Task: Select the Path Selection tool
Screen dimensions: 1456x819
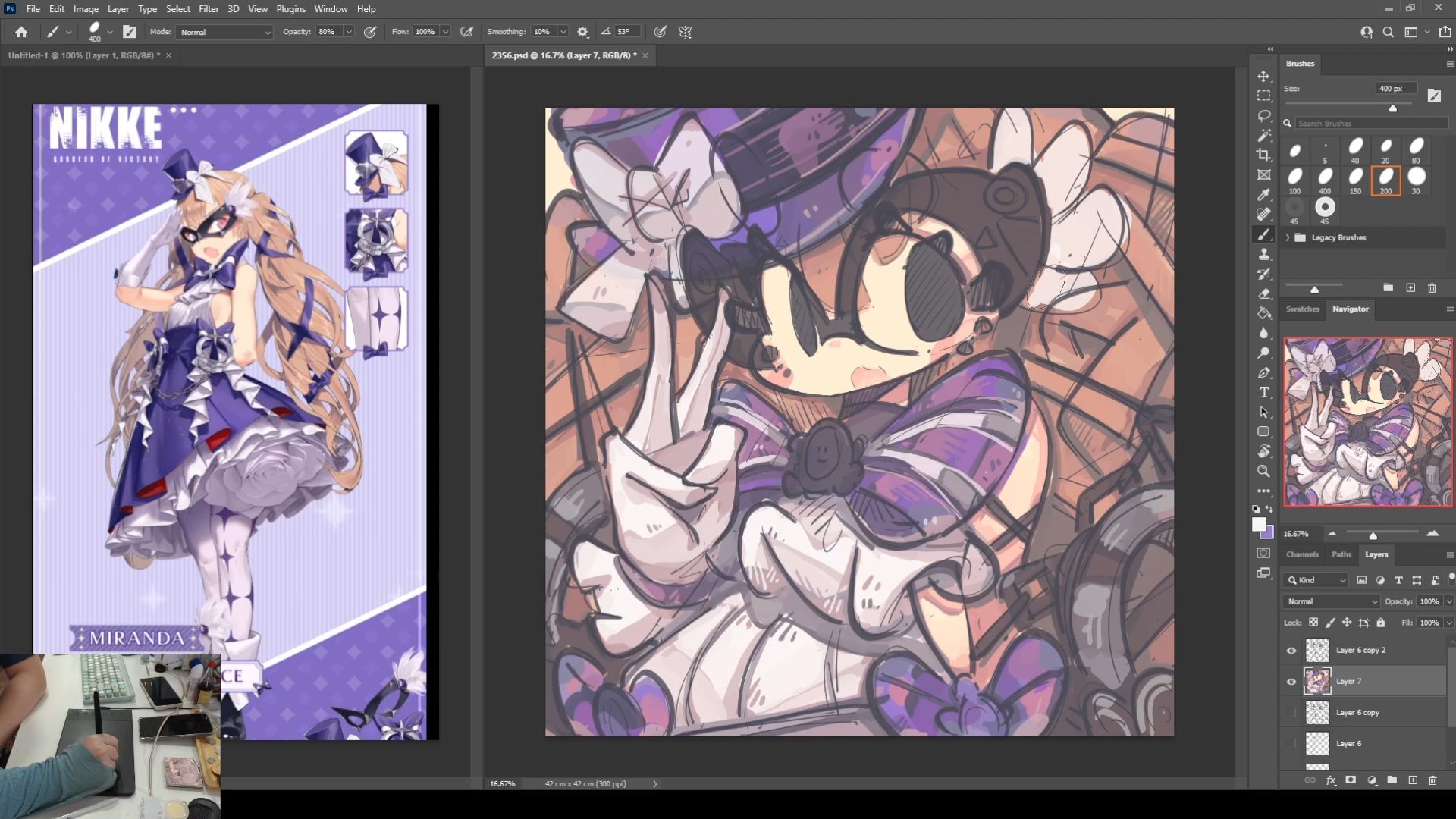Action: [1263, 413]
